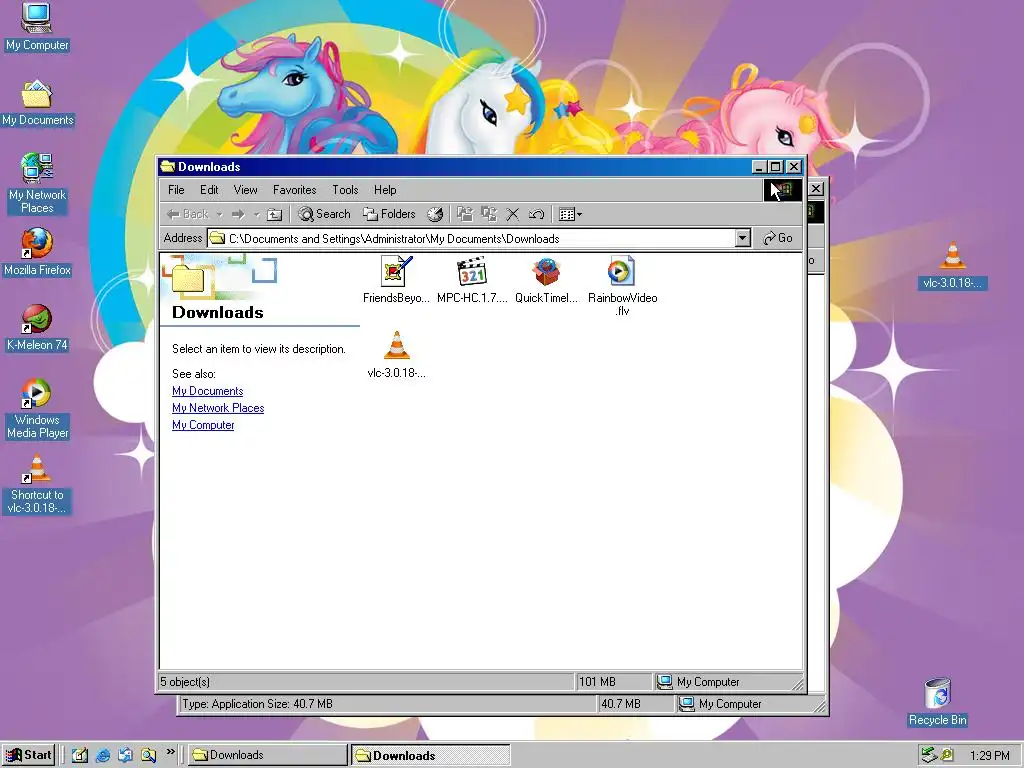Click the Delete toolbar icon

click(513, 214)
